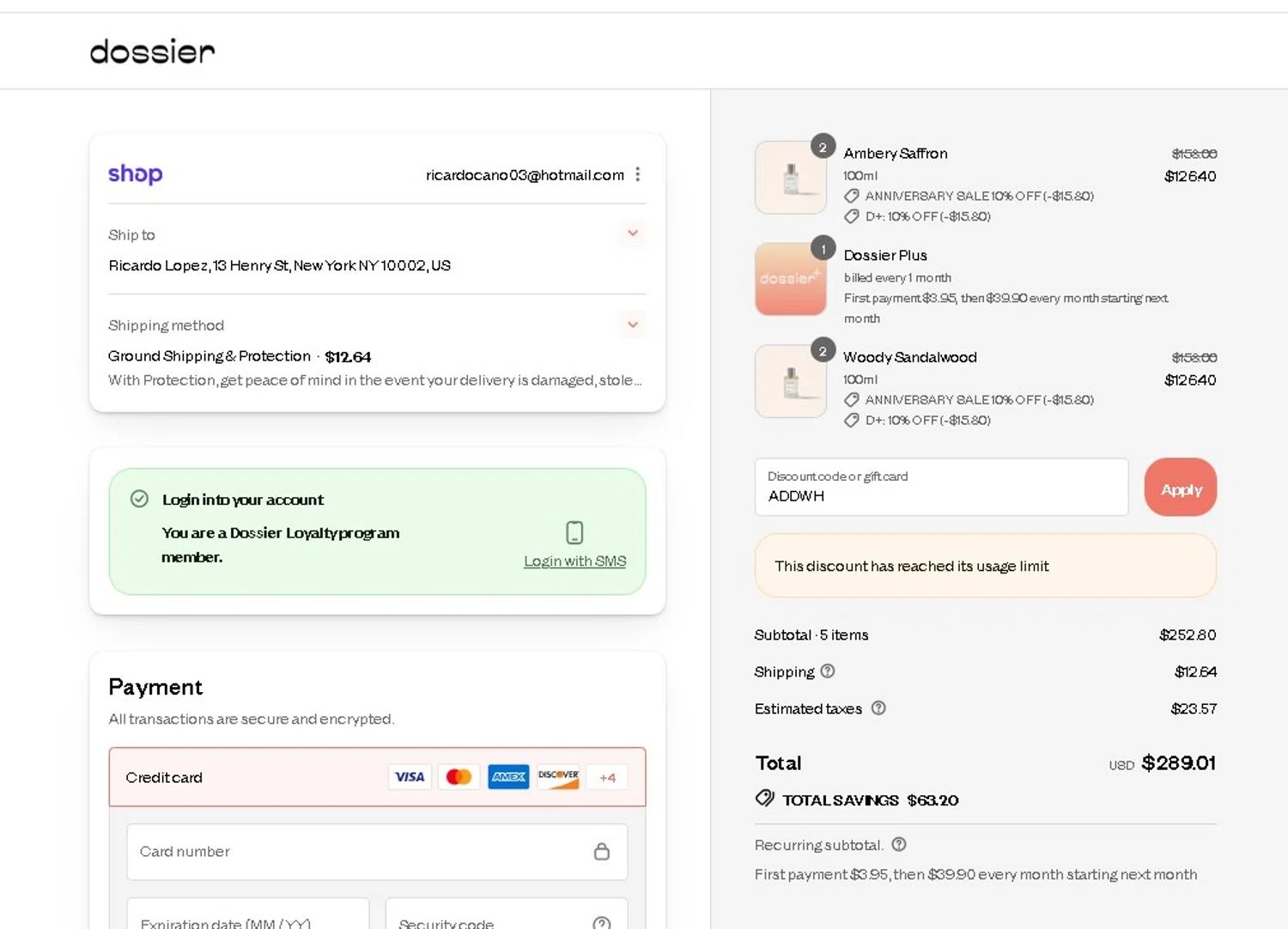Image resolution: width=1288 pixels, height=929 pixels.
Task: Expand the Ship to address chevron
Action: pos(633,234)
